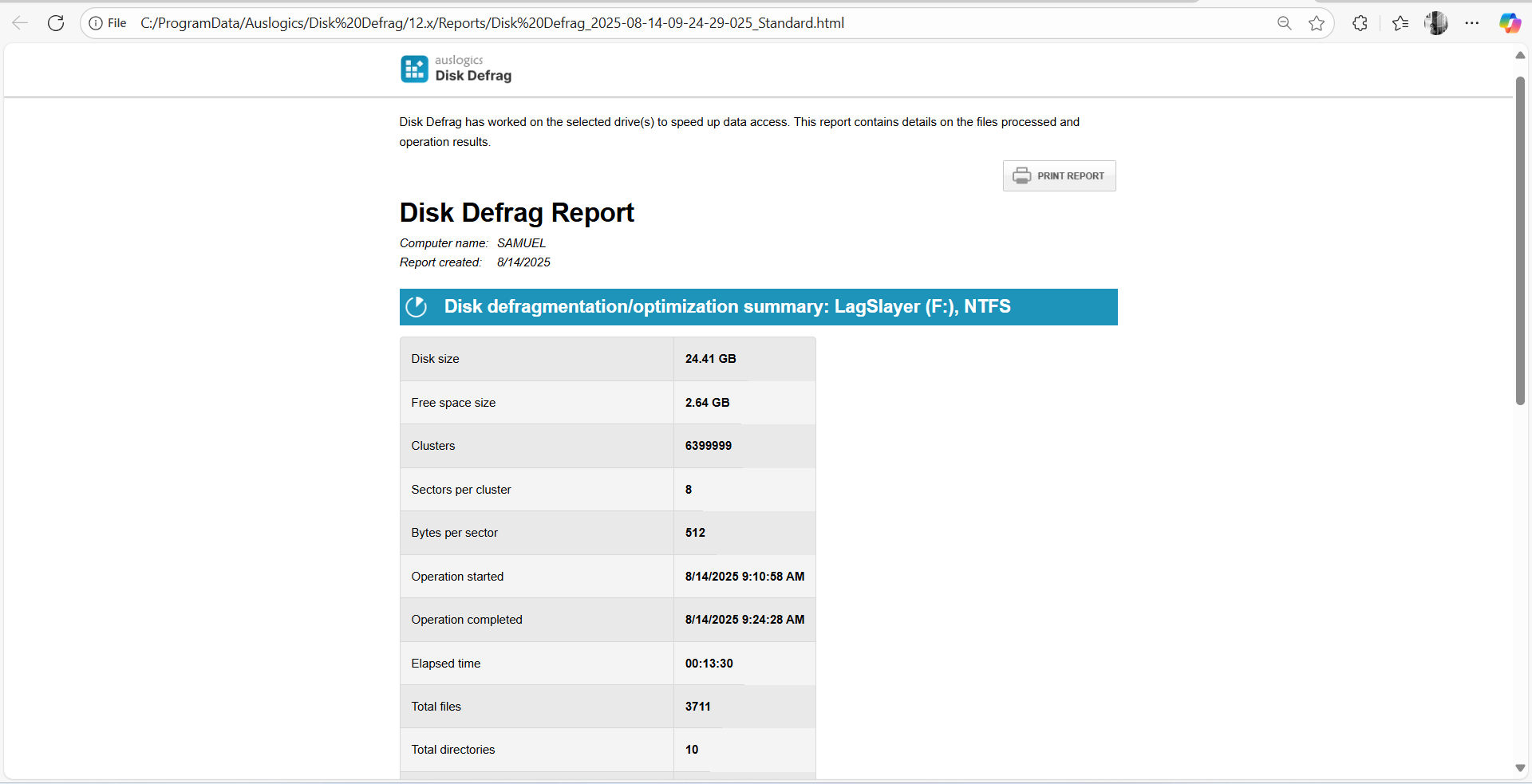This screenshot has height=784, width=1532.
Task: Refresh the report page
Action: (x=55, y=22)
